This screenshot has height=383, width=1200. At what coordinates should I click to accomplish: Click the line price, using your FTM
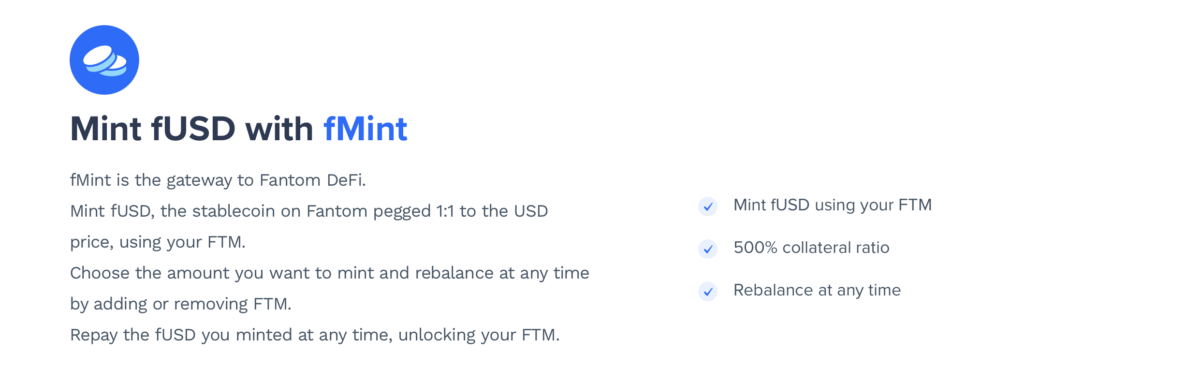[x=157, y=242]
